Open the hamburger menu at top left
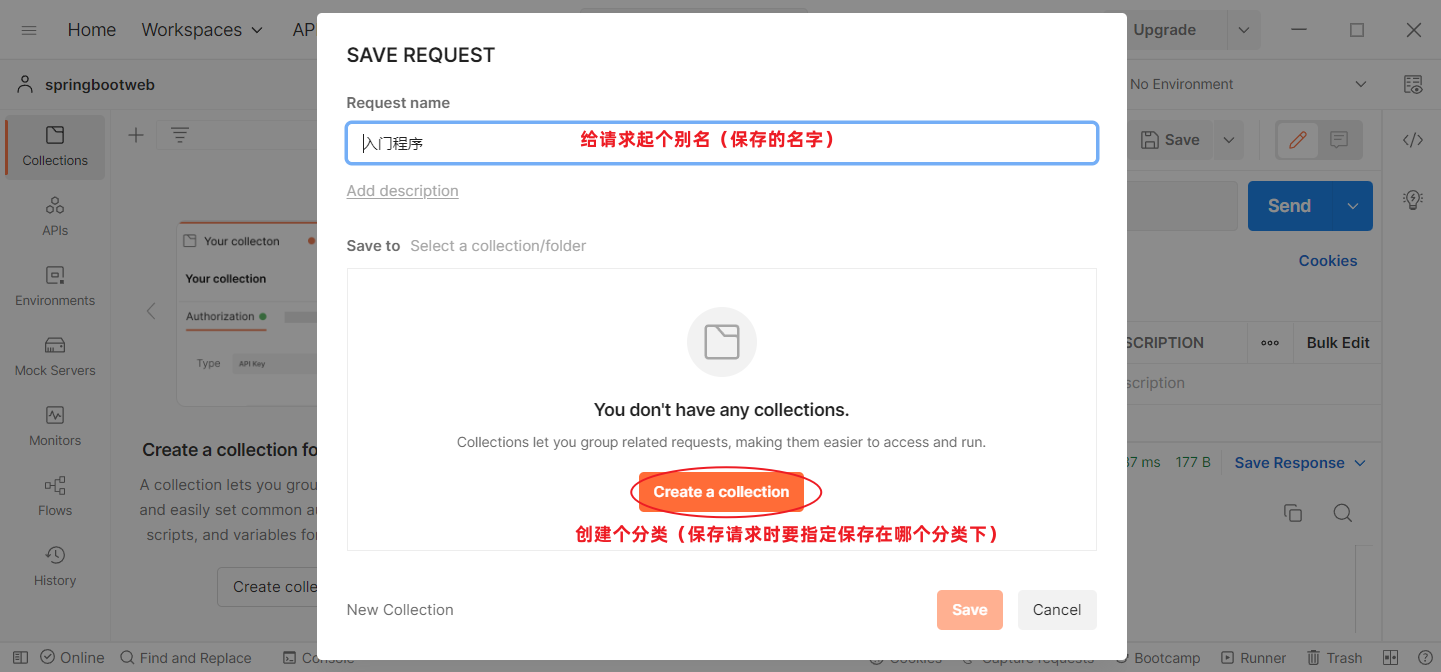The height and width of the screenshot is (672, 1441). click(29, 30)
